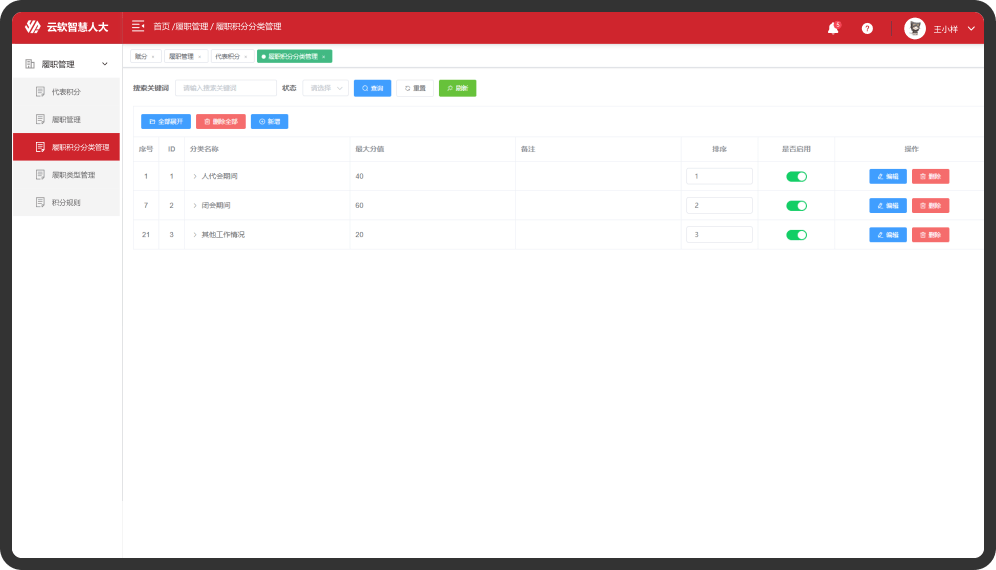
Task: Expand the 人代会期间 category row
Action: (x=195, y=177)
